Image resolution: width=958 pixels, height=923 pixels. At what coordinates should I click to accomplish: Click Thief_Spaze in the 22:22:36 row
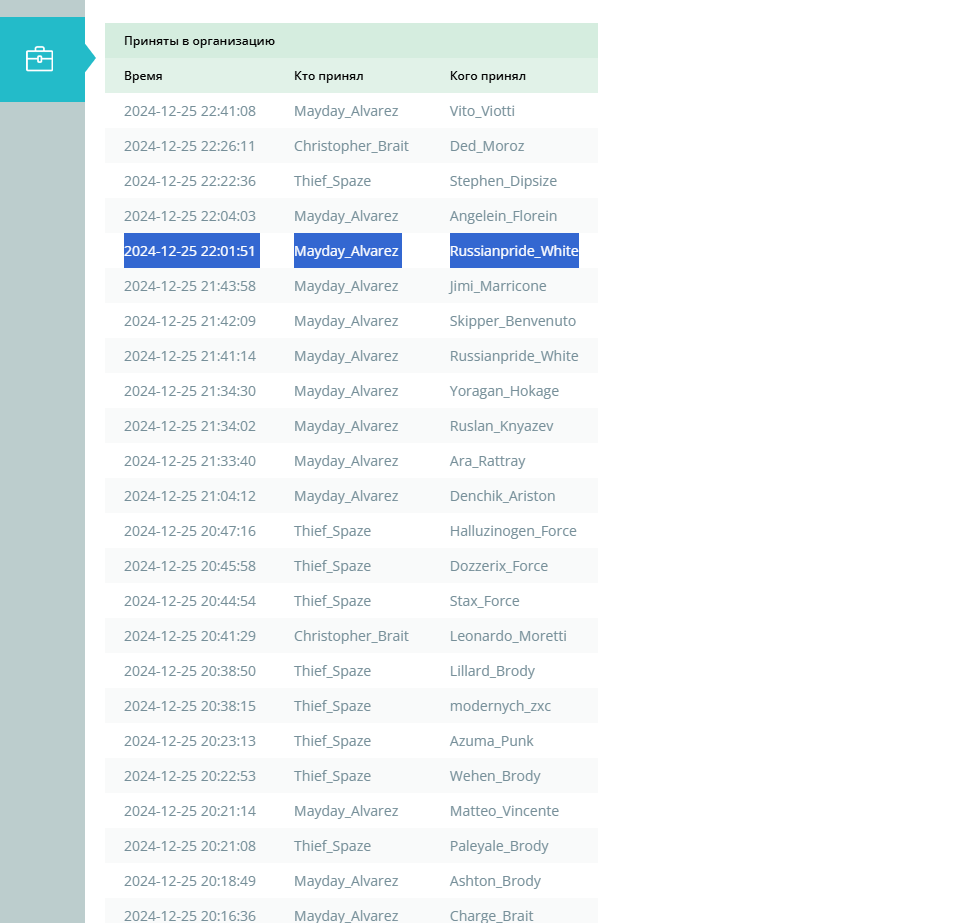[x=332, y=181]
